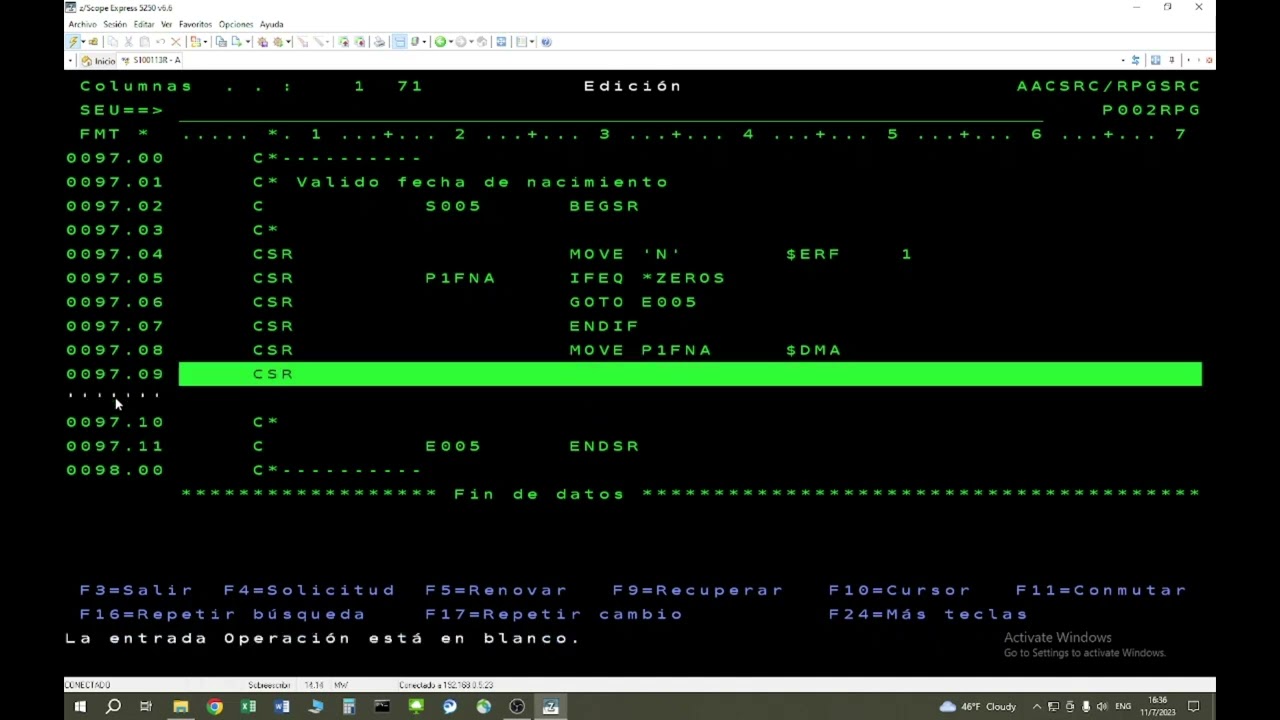Open the notifications icon in system tray
The image size is (1280, 720).
1193,706
